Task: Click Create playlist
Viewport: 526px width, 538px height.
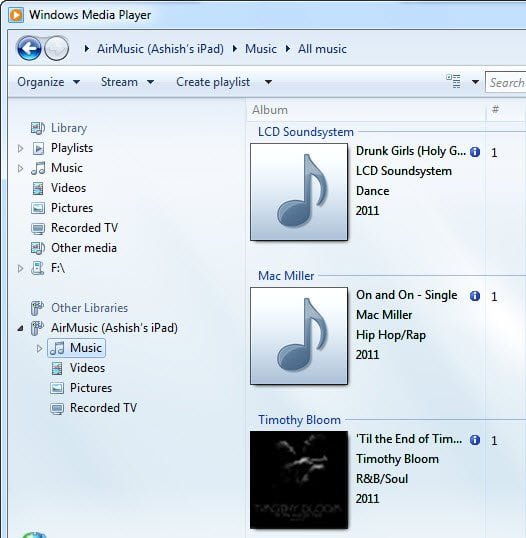Action: pos(213,82)
